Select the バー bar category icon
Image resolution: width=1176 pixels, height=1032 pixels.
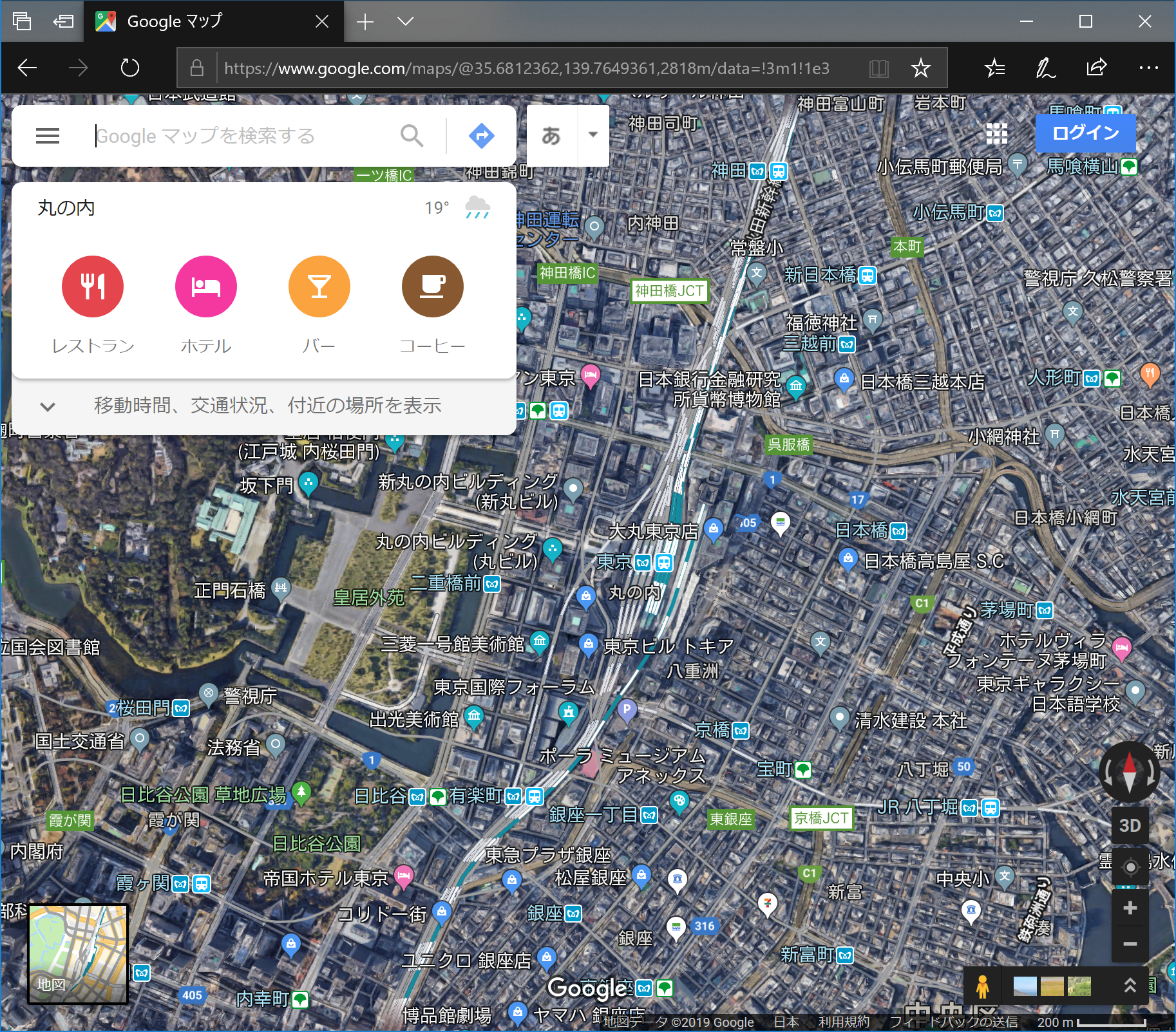pos(319,286)
